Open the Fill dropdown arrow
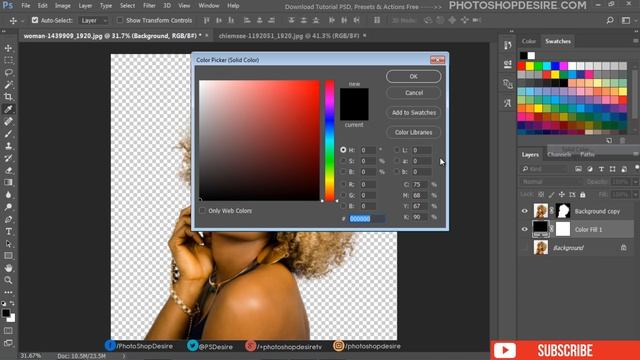This screenshot has width=640, height=360. [x=636, y=195]
